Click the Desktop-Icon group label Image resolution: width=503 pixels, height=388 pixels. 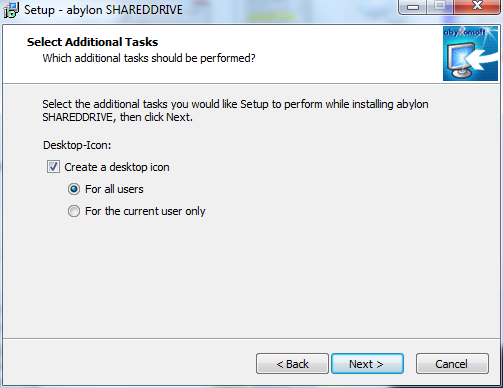click(x=77, y=145)
